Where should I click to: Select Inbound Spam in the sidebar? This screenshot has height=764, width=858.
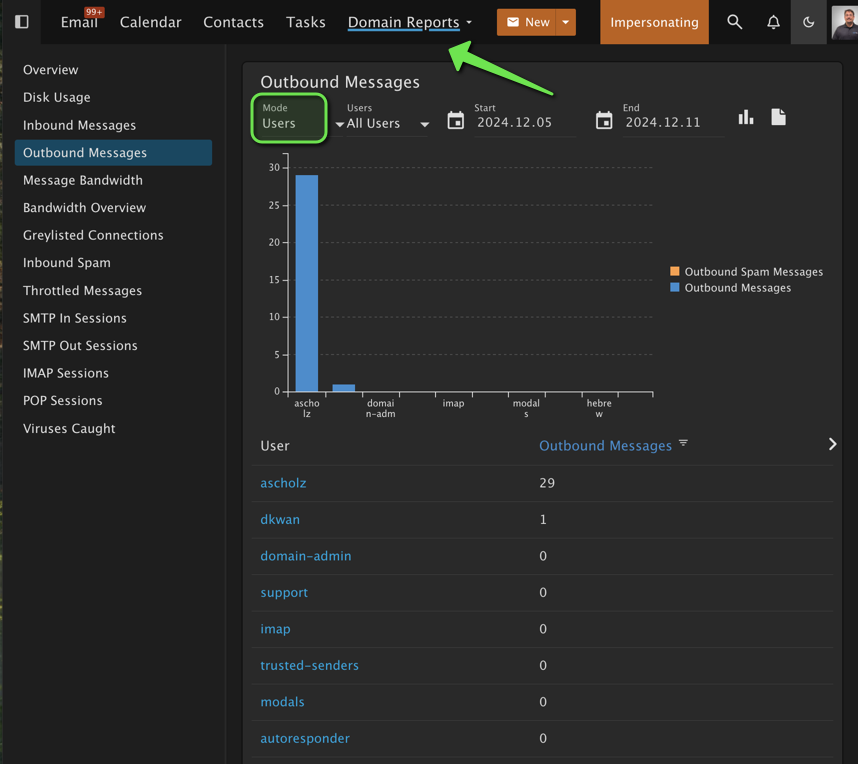pos(67,263)
